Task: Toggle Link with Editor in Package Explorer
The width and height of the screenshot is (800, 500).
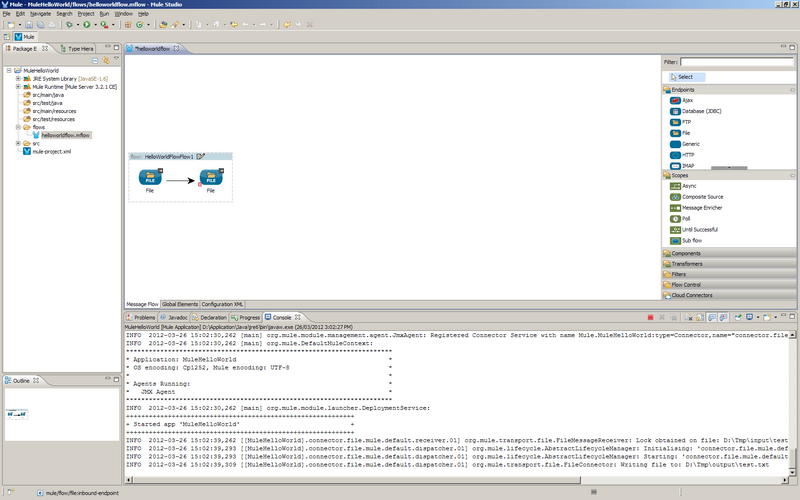Action: point(106,60)
